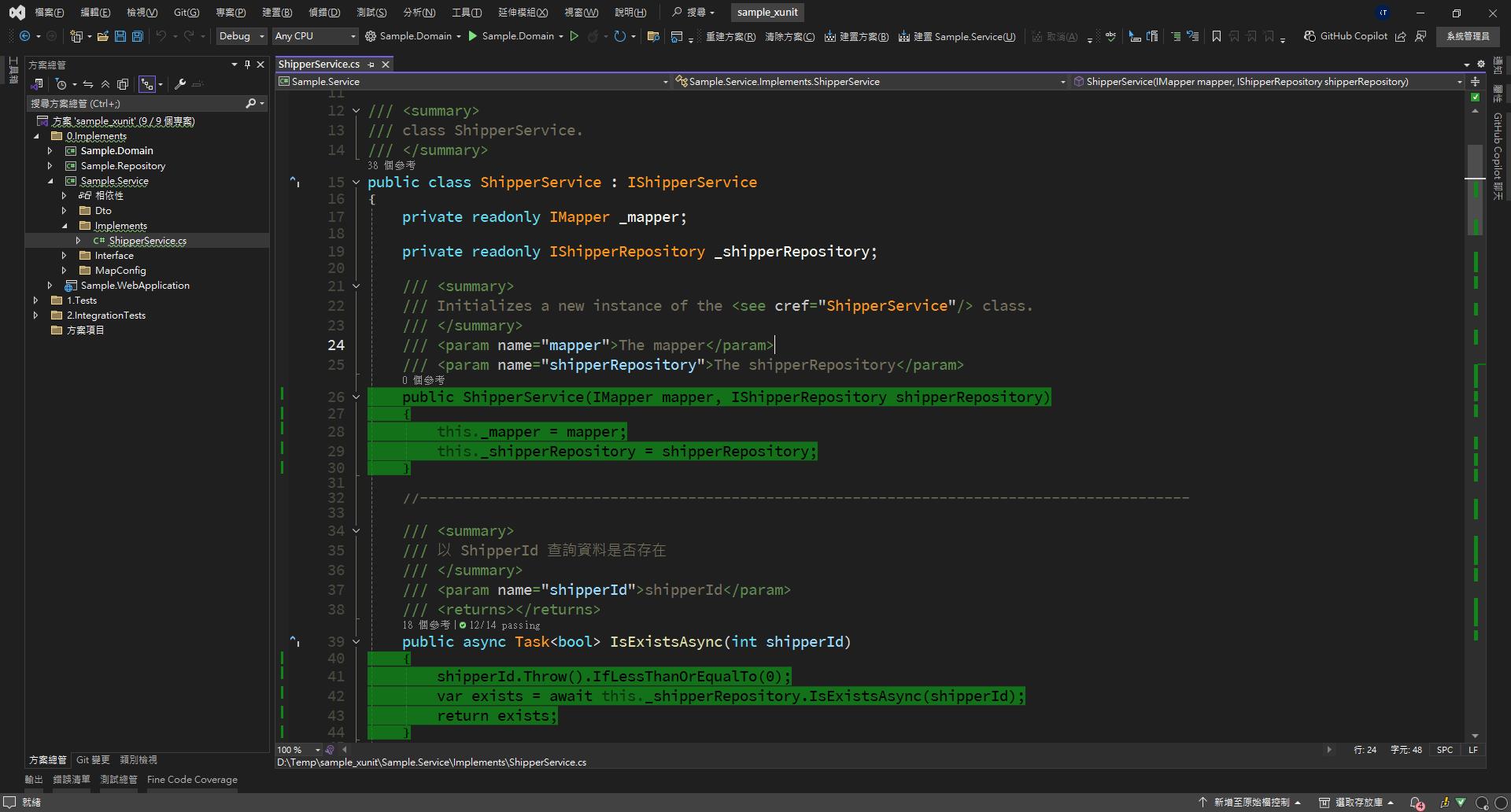Open the Debug configuration dropdown
Screen dimensions: 1511x812
tap(242, 36)
